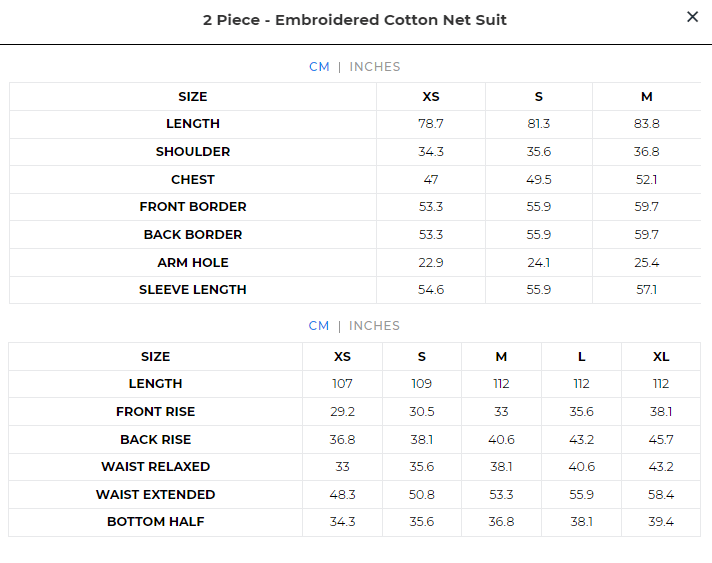Click the FRONT RISE row label

(x=156, y=412)
